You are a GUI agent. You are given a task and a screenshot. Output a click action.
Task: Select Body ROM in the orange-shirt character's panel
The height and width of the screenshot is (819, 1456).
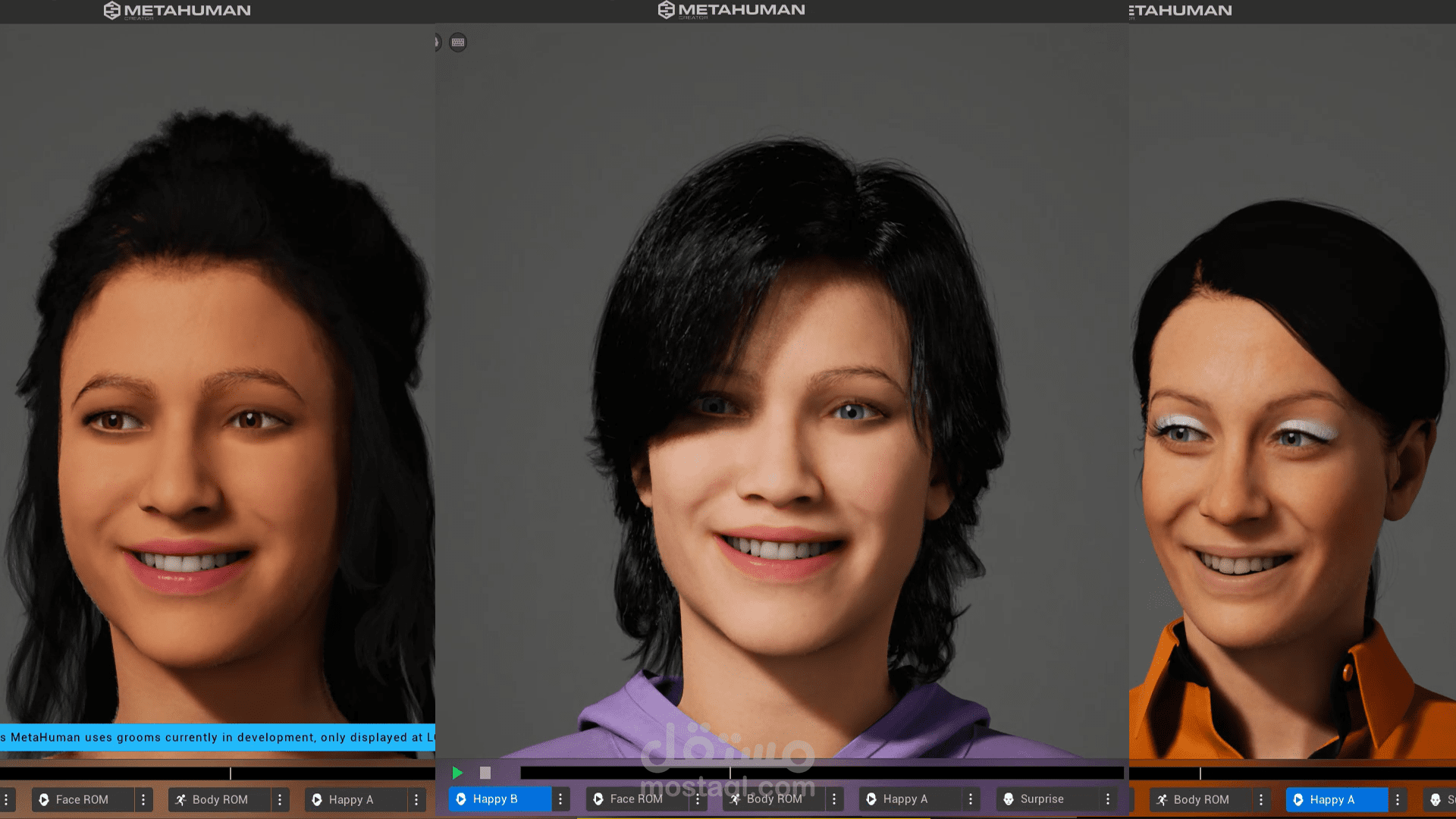pyautogui.click(x=1200, y=799)
